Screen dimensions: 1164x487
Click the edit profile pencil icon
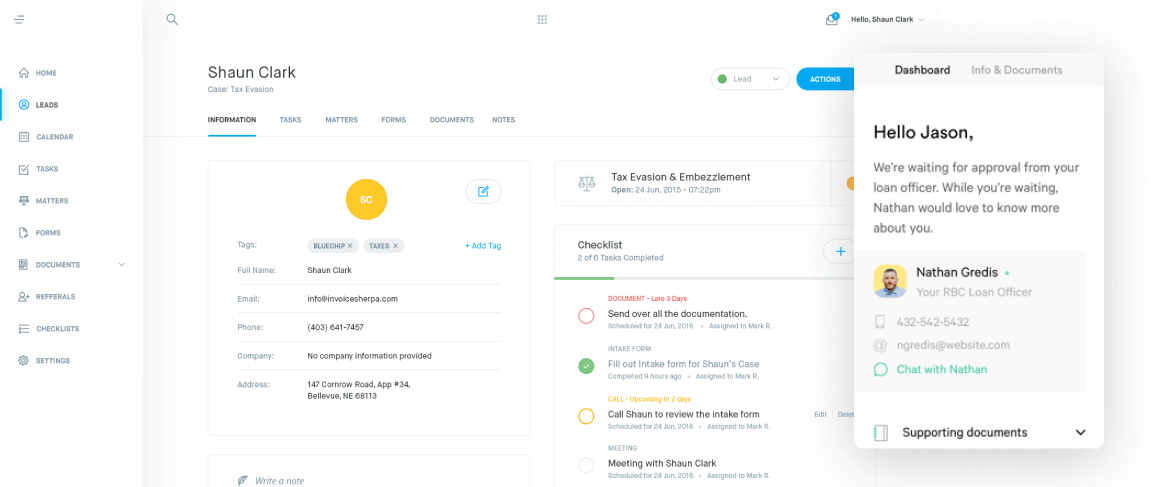click(x=483, y=191)
